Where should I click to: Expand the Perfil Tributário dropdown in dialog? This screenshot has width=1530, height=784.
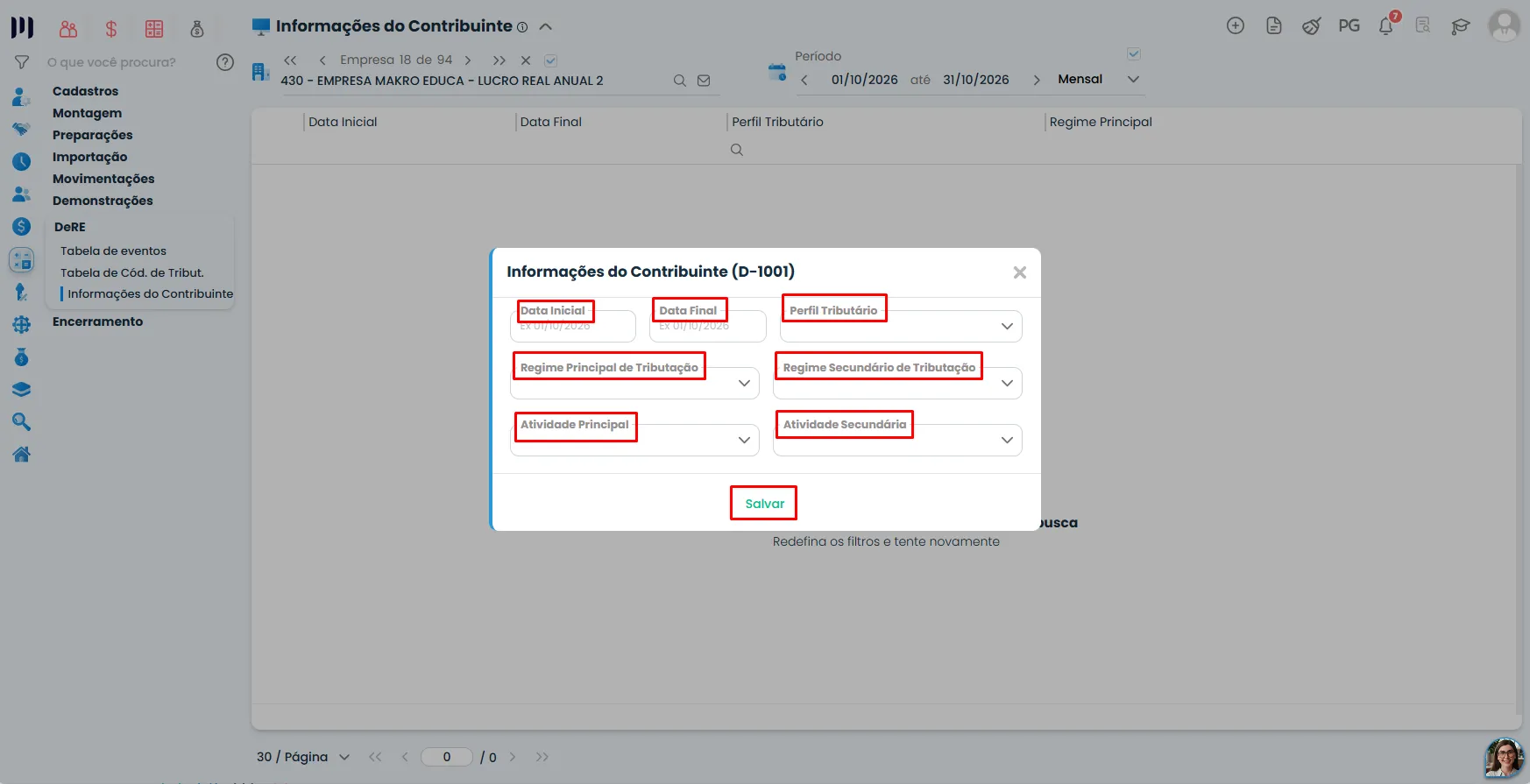[901, 327]
